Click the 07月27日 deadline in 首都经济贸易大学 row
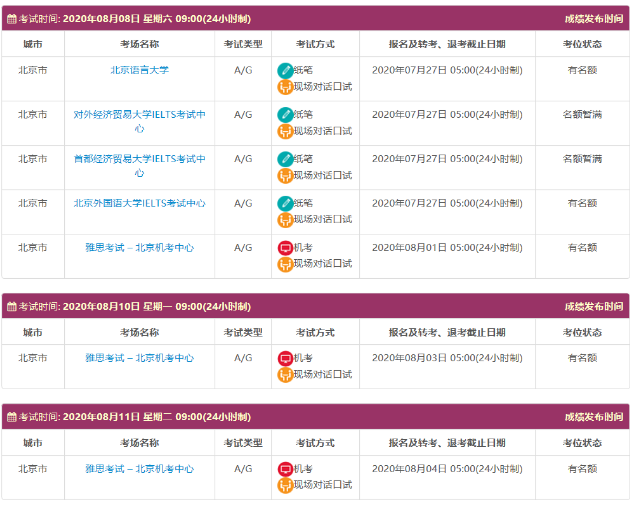The height and width of the screenshot is (505, 636). (x=447, y=159)
